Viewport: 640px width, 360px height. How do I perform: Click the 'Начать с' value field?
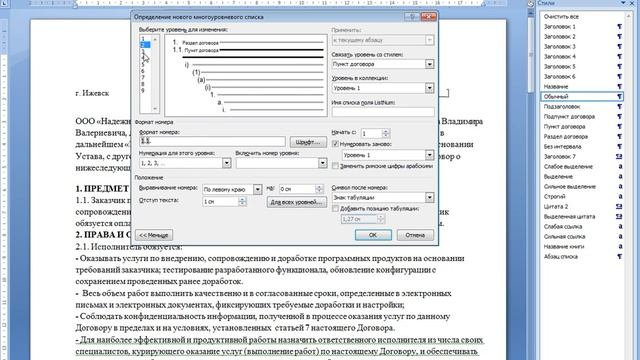tap(371, 133)
